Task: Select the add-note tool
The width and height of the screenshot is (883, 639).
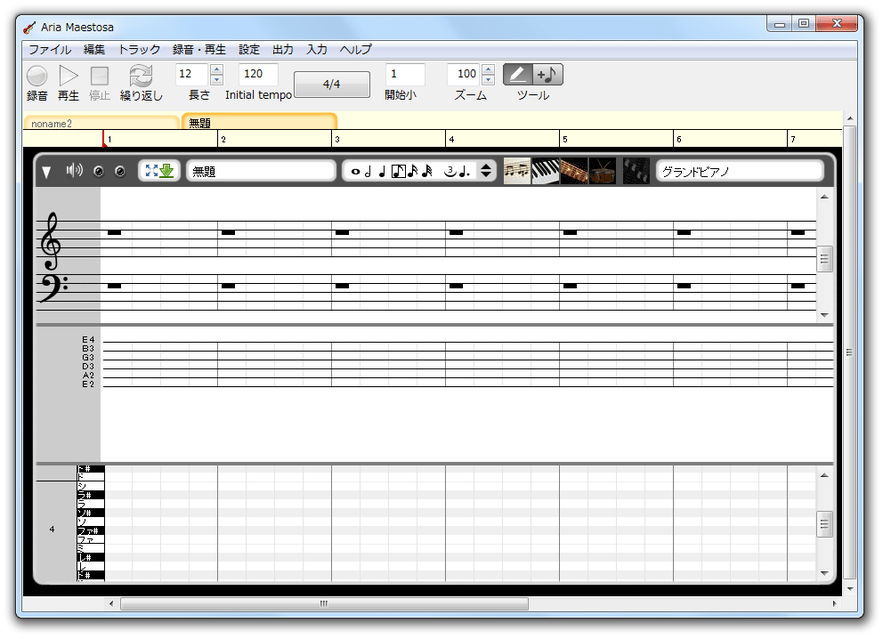Action: coord(547,74)
